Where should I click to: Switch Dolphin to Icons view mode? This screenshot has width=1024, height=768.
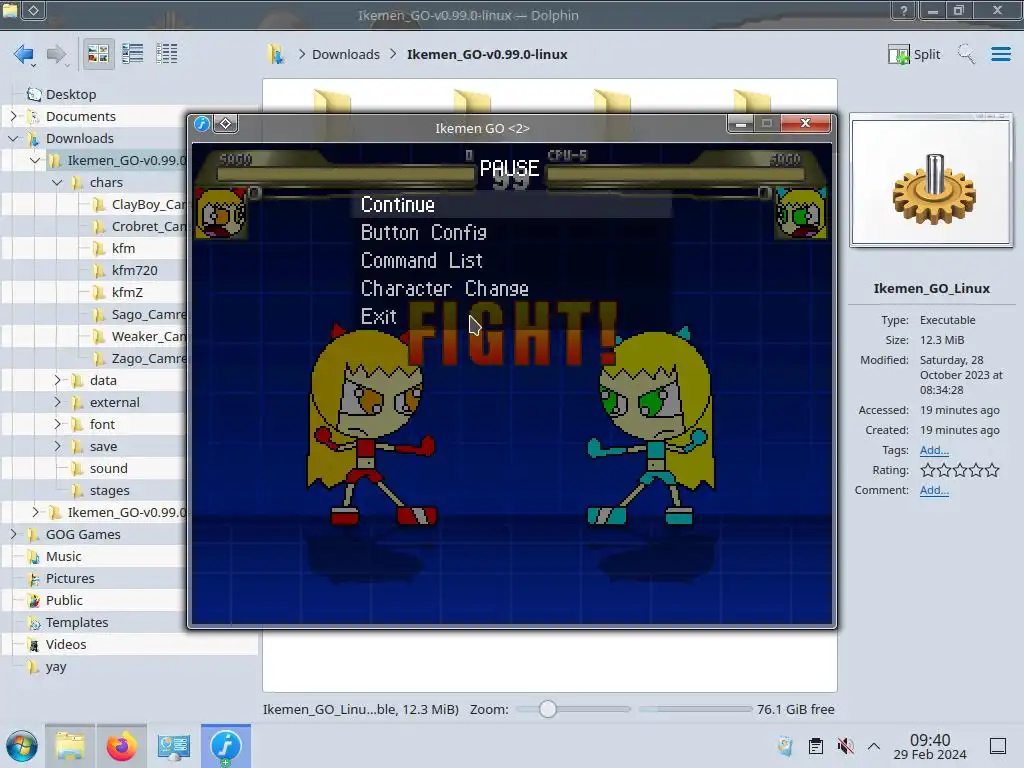point(98,54)
